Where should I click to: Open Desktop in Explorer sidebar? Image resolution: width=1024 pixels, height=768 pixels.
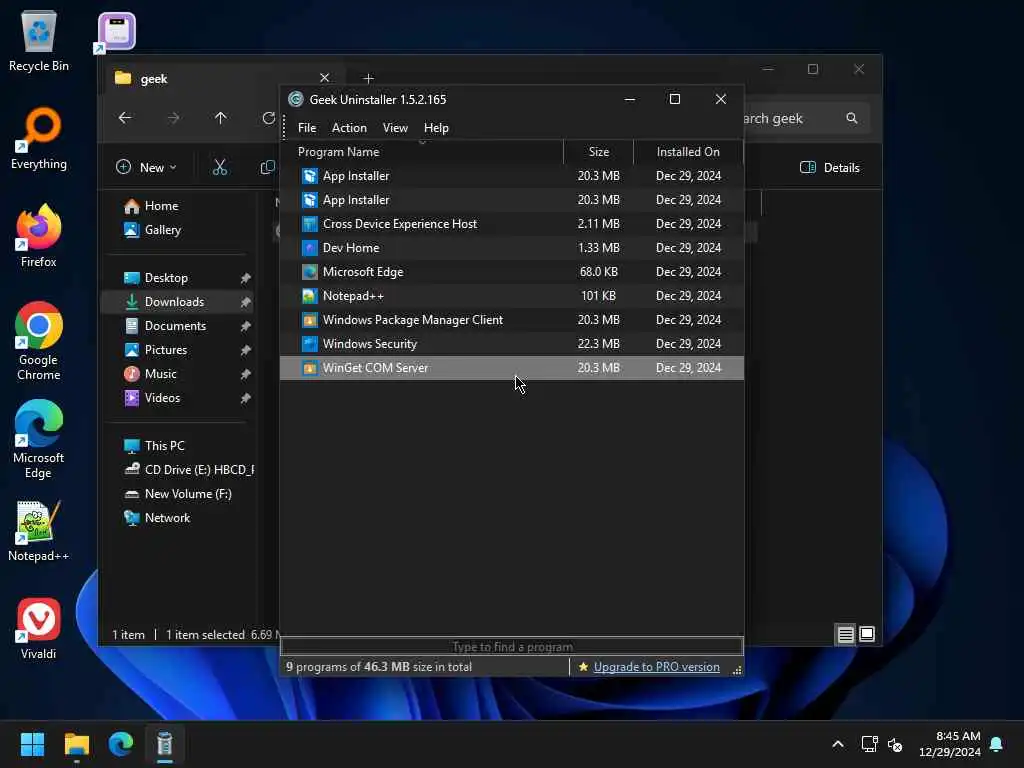click(156, 278)
